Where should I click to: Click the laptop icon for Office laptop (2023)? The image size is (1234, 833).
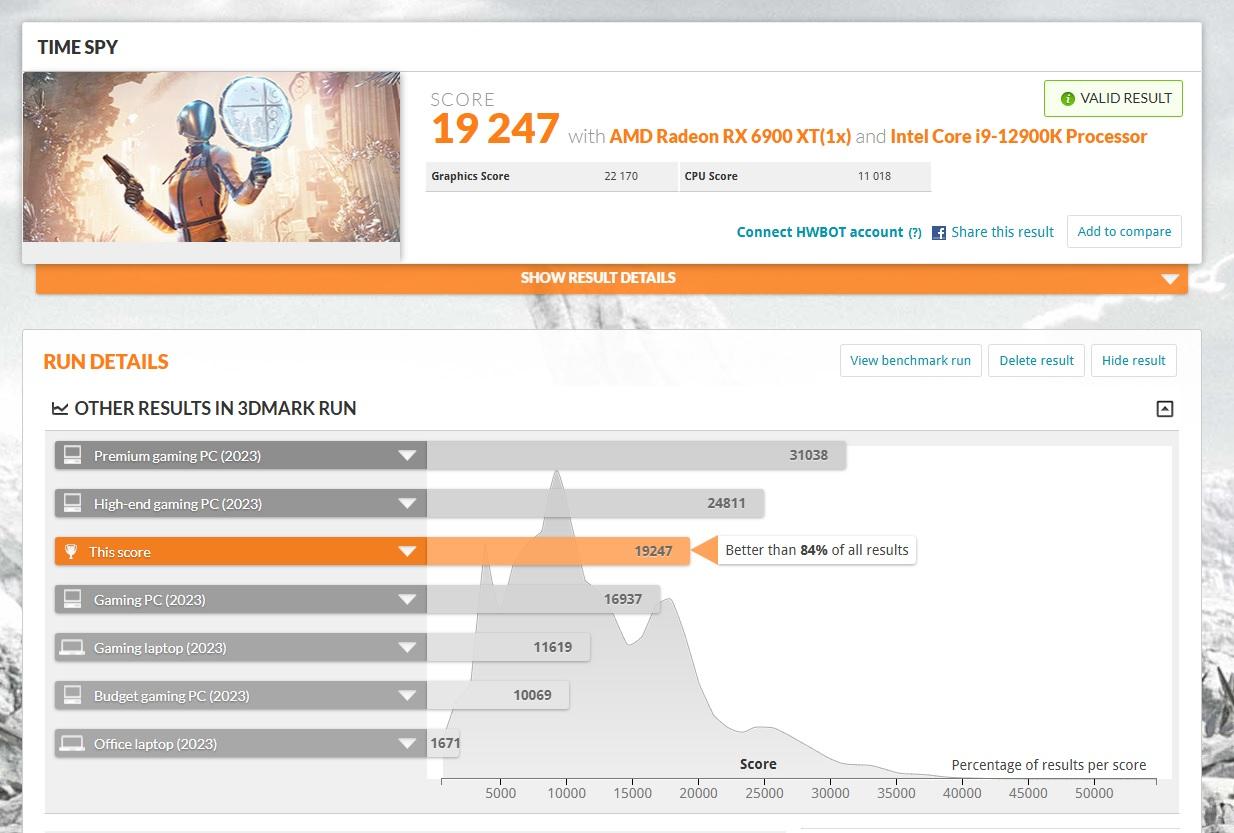(x=72, y=743)
